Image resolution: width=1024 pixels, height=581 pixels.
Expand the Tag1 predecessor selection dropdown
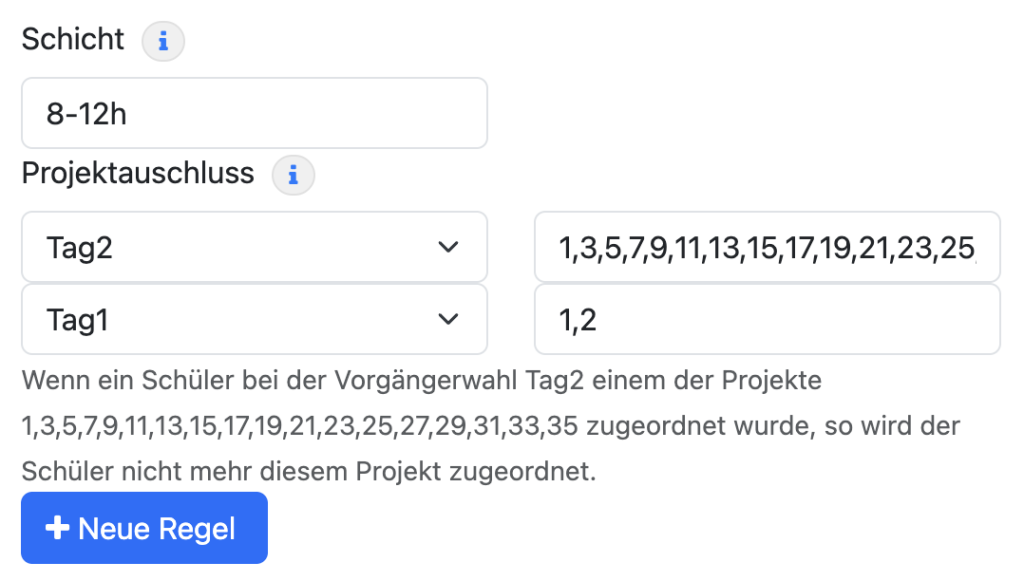[254, 319]
